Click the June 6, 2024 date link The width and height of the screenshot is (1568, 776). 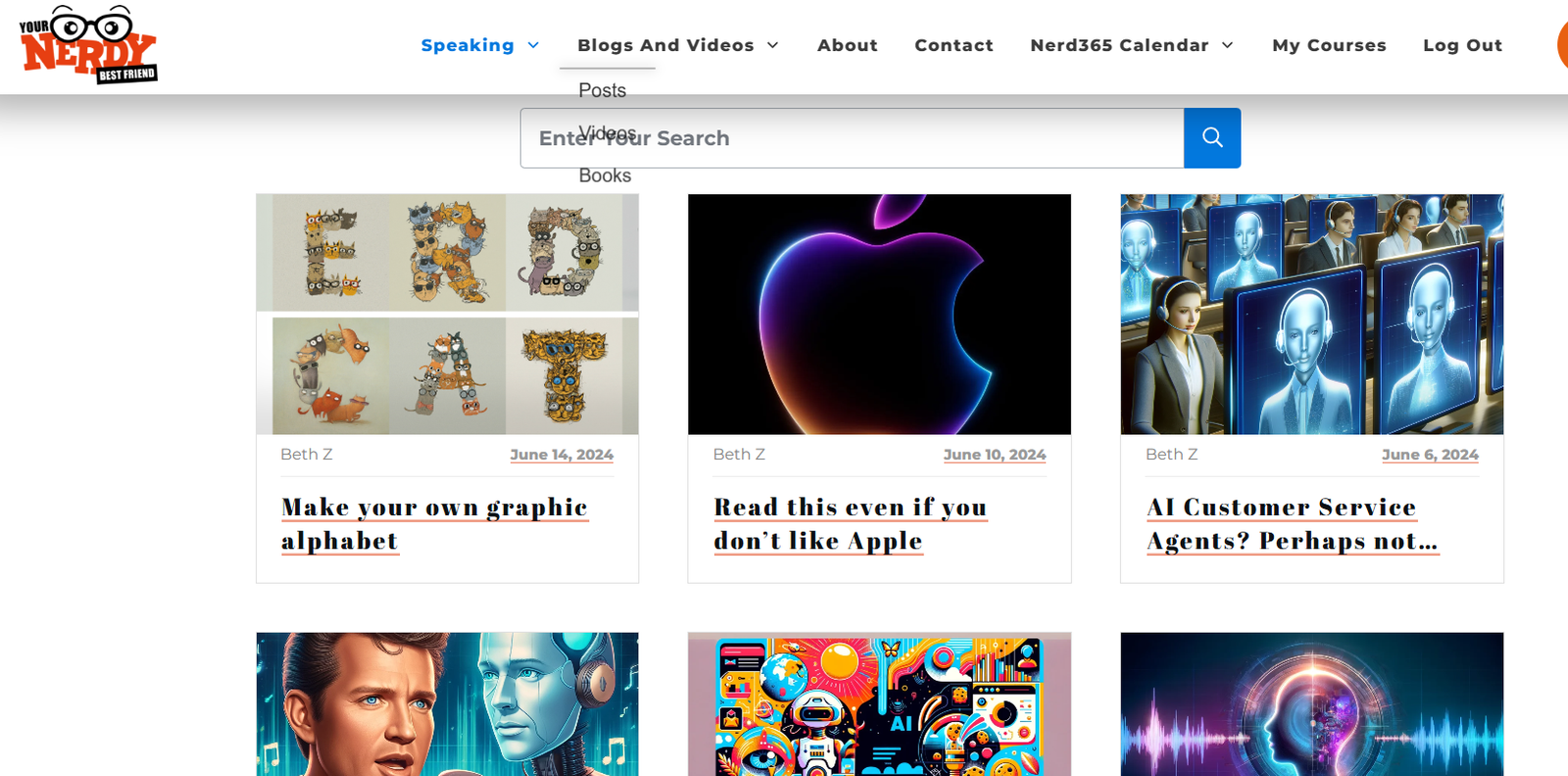pos(1430,455)
